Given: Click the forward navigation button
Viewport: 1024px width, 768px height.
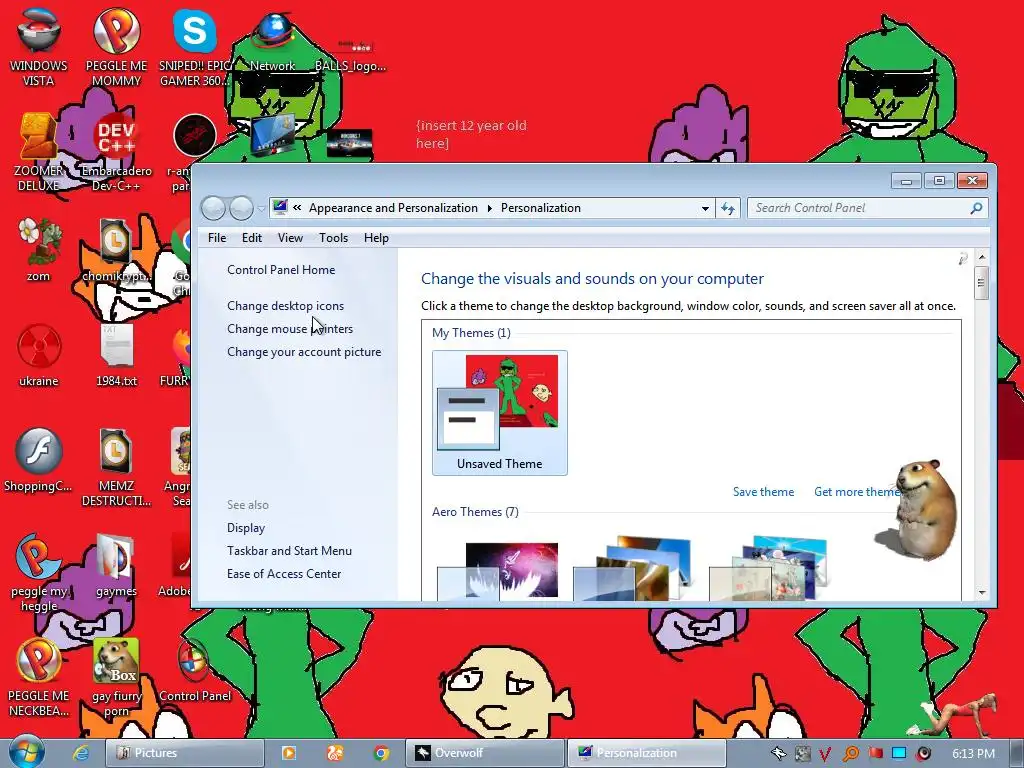Looking at the screenshot, I should (242, 208).
